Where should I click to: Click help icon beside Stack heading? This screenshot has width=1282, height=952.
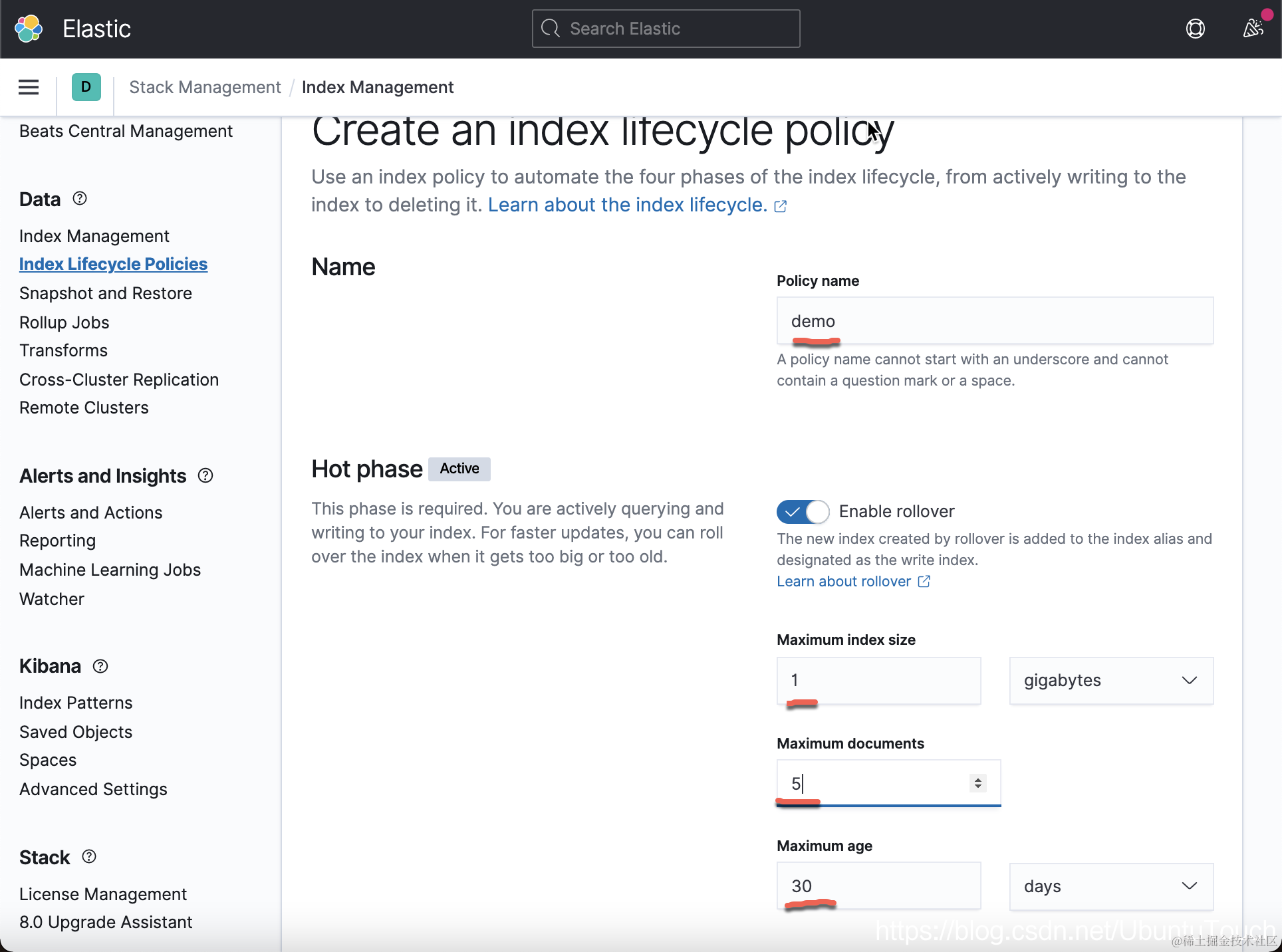pyautogui.click(x=89, y=857)
